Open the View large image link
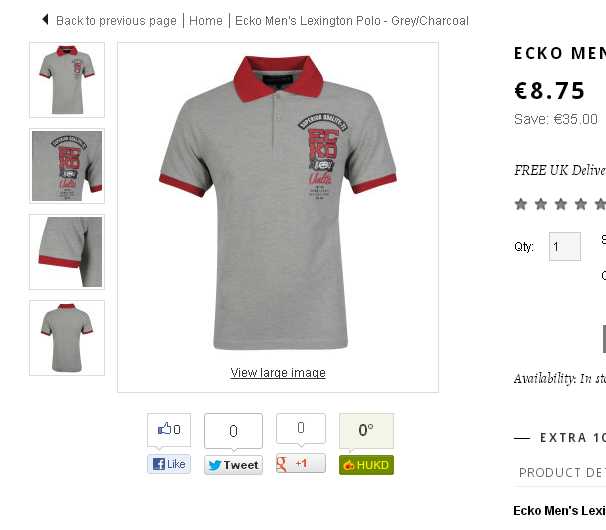This screenshot has height=530, width=606. [278, 373]
